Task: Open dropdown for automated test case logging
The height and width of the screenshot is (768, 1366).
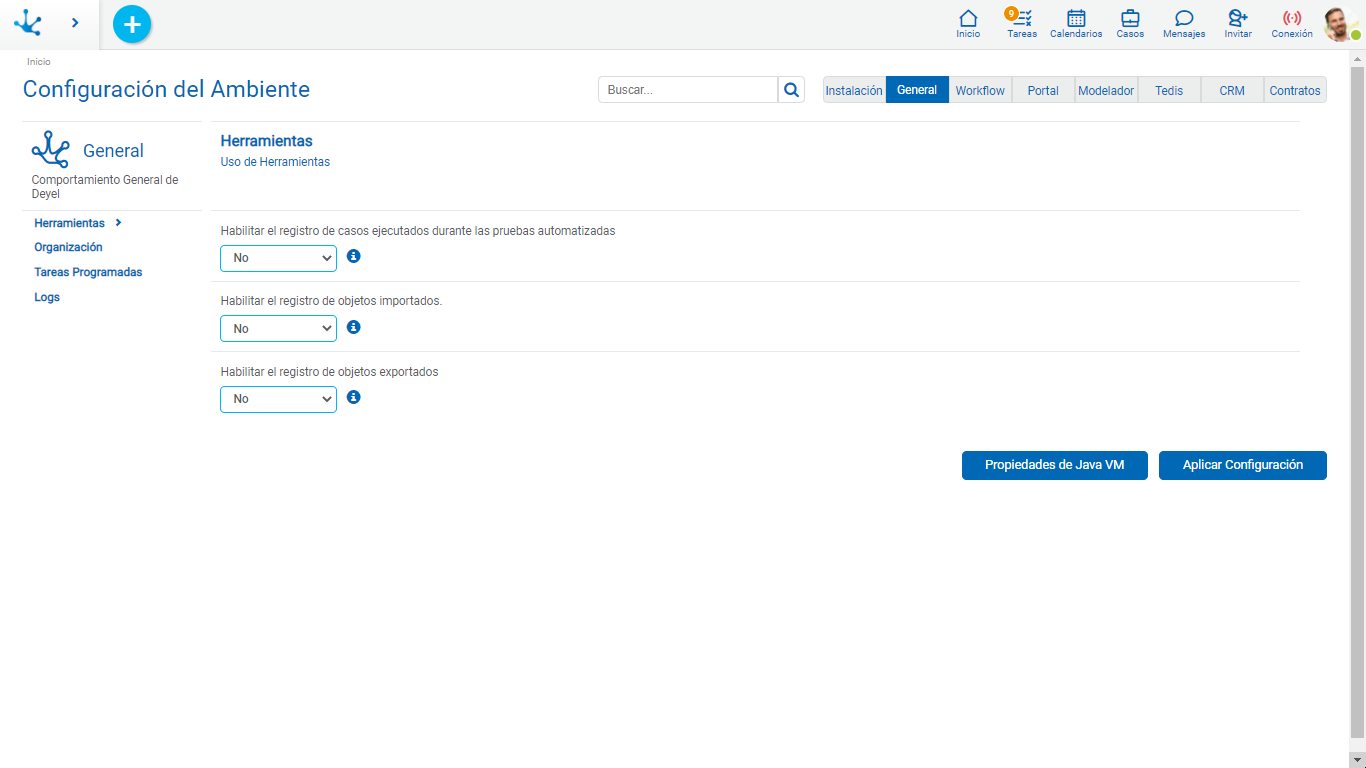Action: point(278,258)
